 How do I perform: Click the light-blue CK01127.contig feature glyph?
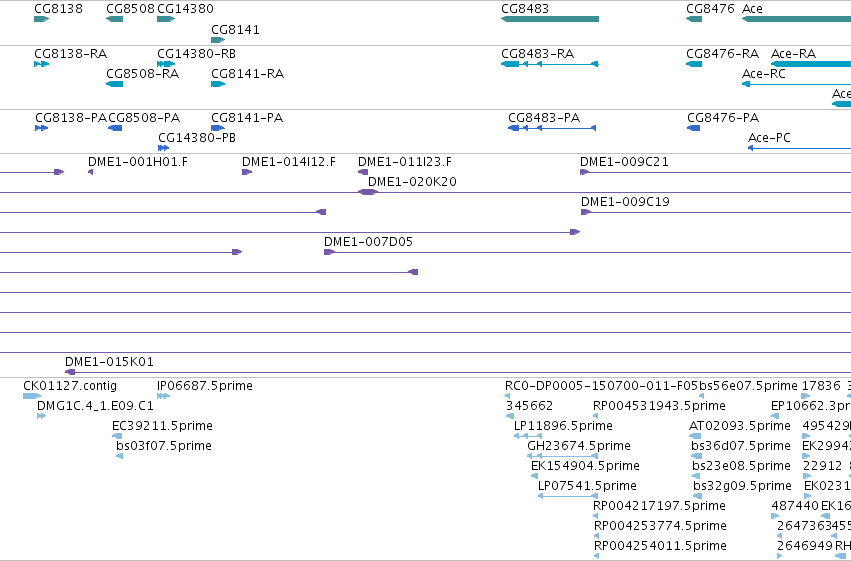tap(32, 396)
